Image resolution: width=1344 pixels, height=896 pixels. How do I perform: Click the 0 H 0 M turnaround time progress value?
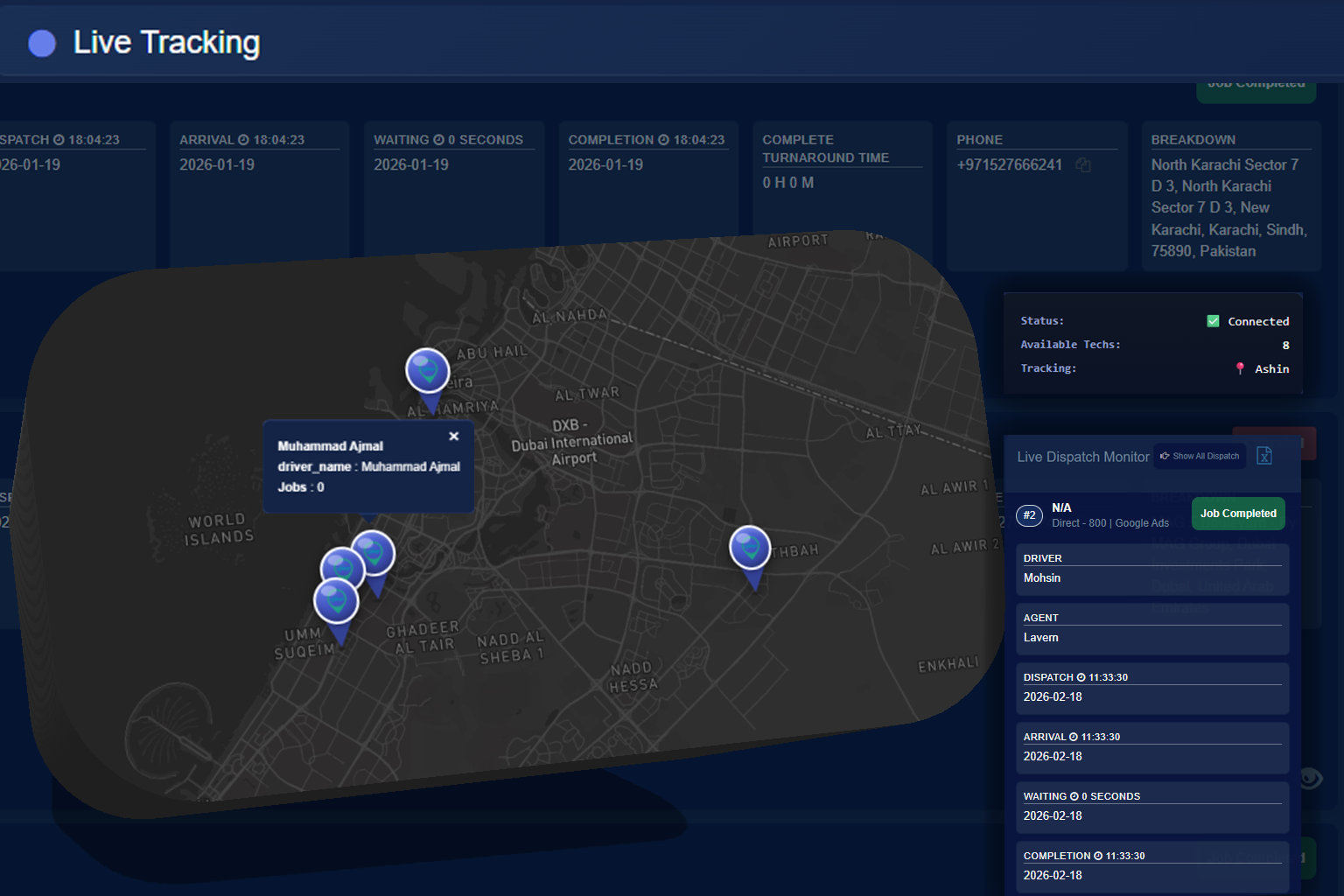click(787, 182)
